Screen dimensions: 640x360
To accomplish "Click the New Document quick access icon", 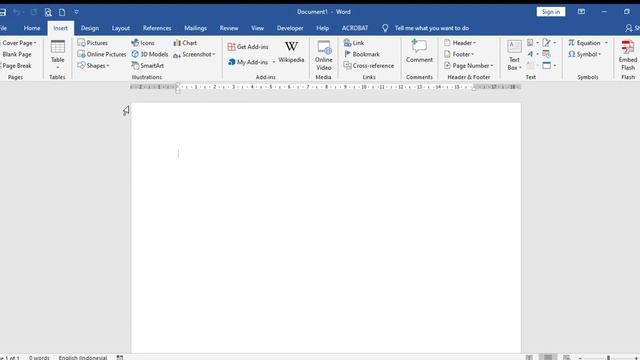I will pos(62,12).
